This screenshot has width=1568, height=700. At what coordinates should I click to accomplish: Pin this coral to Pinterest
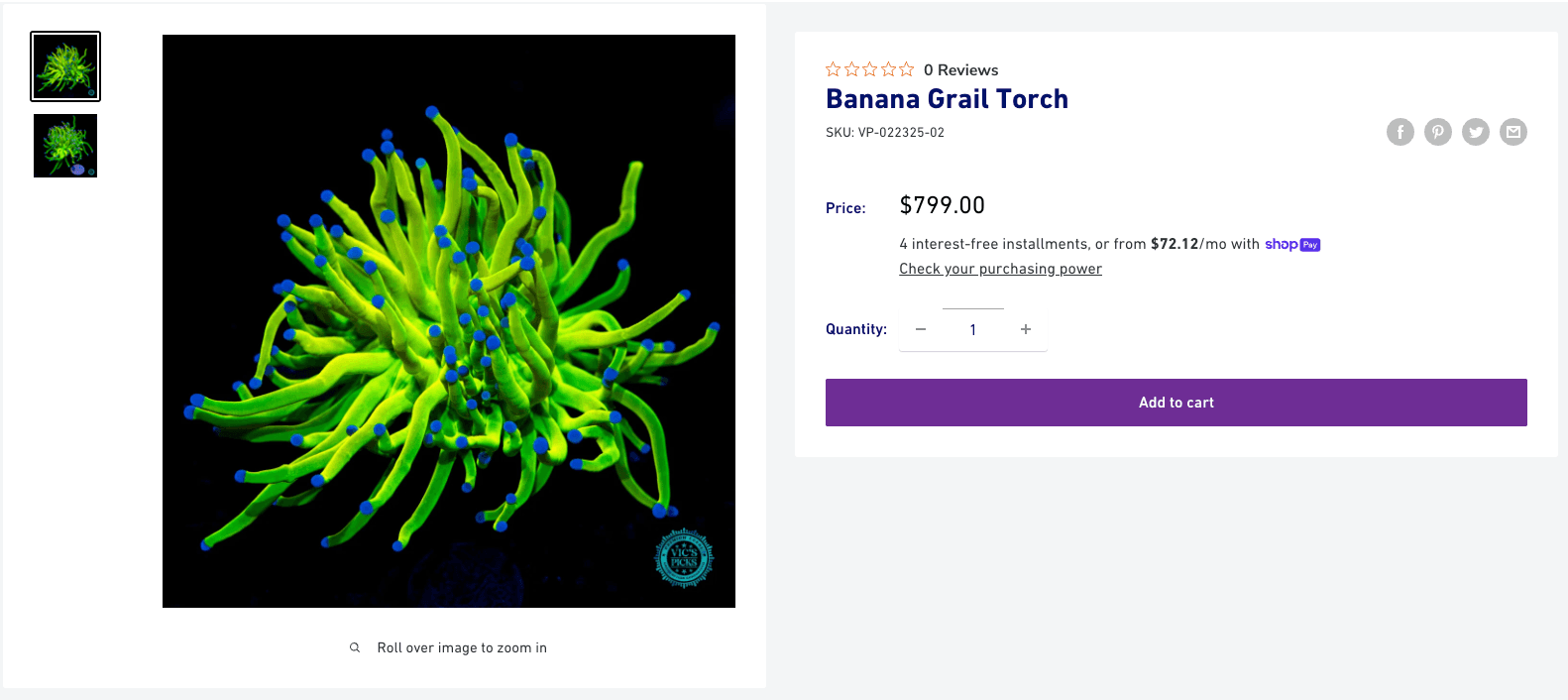tap(1438, 132)
